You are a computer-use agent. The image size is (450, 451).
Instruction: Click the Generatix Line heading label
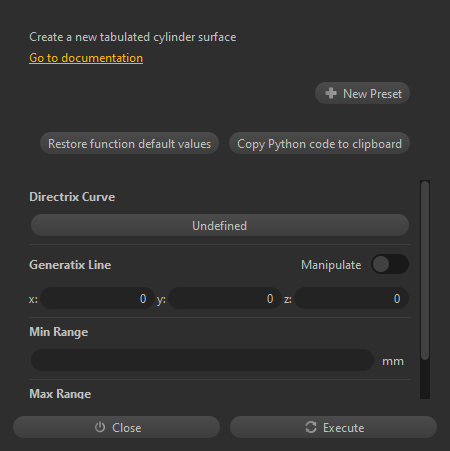tap(70, 265)
